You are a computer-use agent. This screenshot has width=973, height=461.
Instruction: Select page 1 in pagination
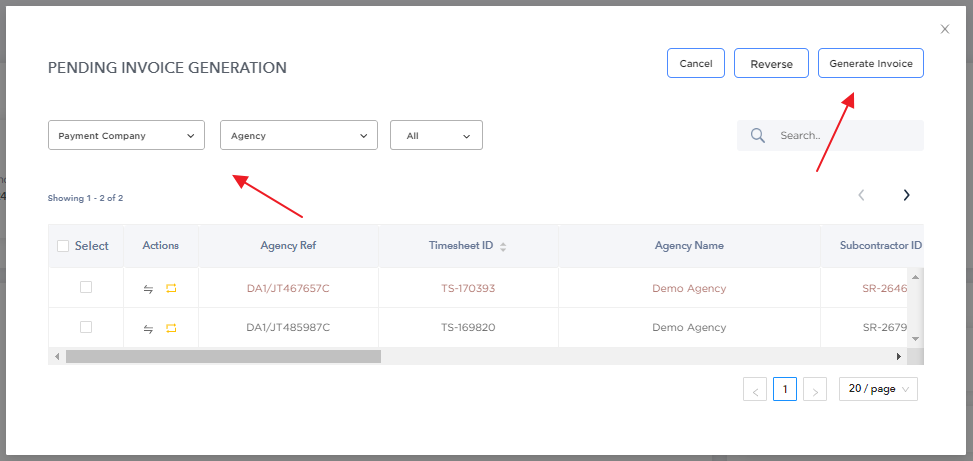coord(785,389)
